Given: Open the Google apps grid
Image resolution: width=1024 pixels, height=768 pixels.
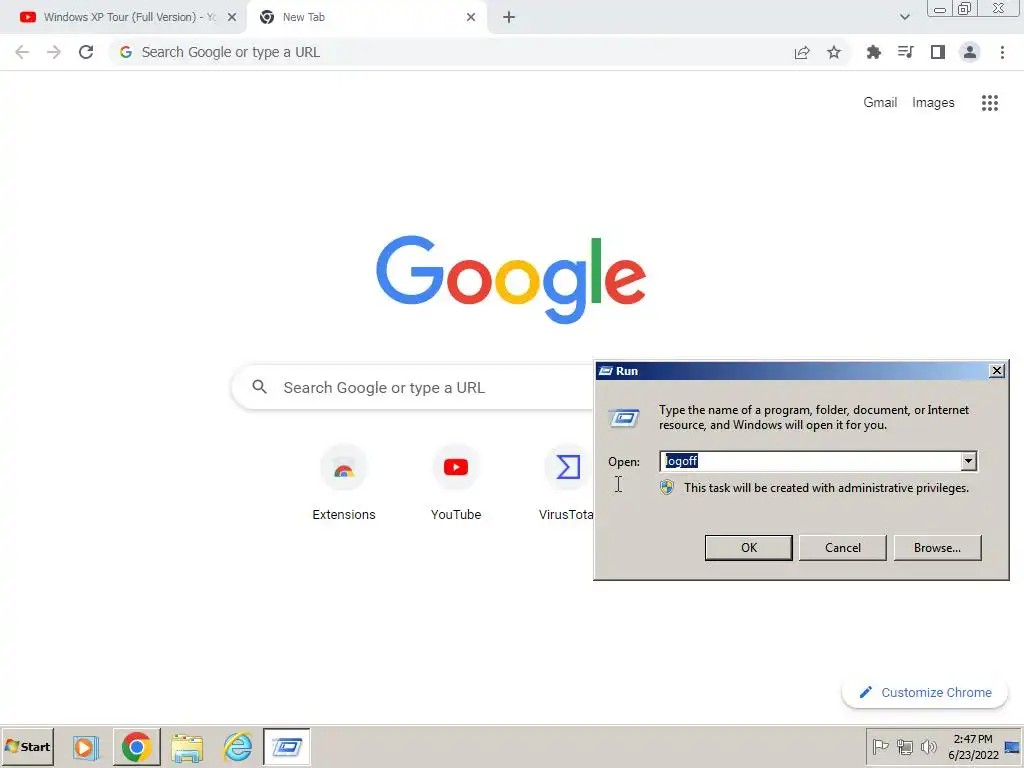Looking at the screenshot, I should 990,103.
